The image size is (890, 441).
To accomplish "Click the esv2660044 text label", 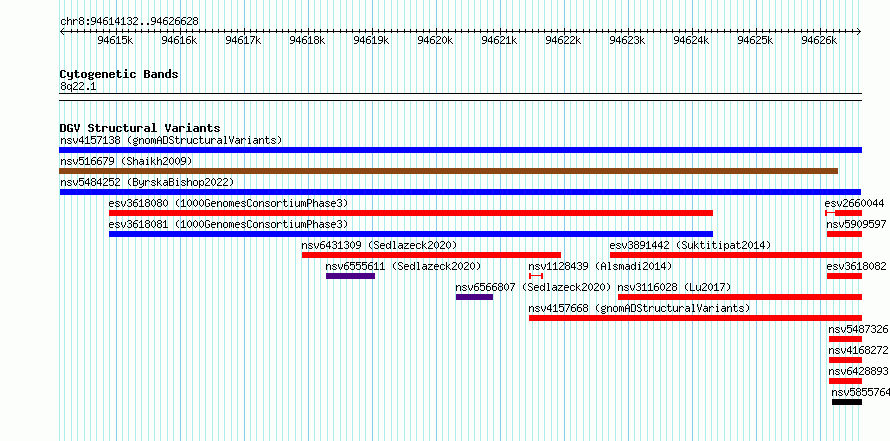I will 854,203.
